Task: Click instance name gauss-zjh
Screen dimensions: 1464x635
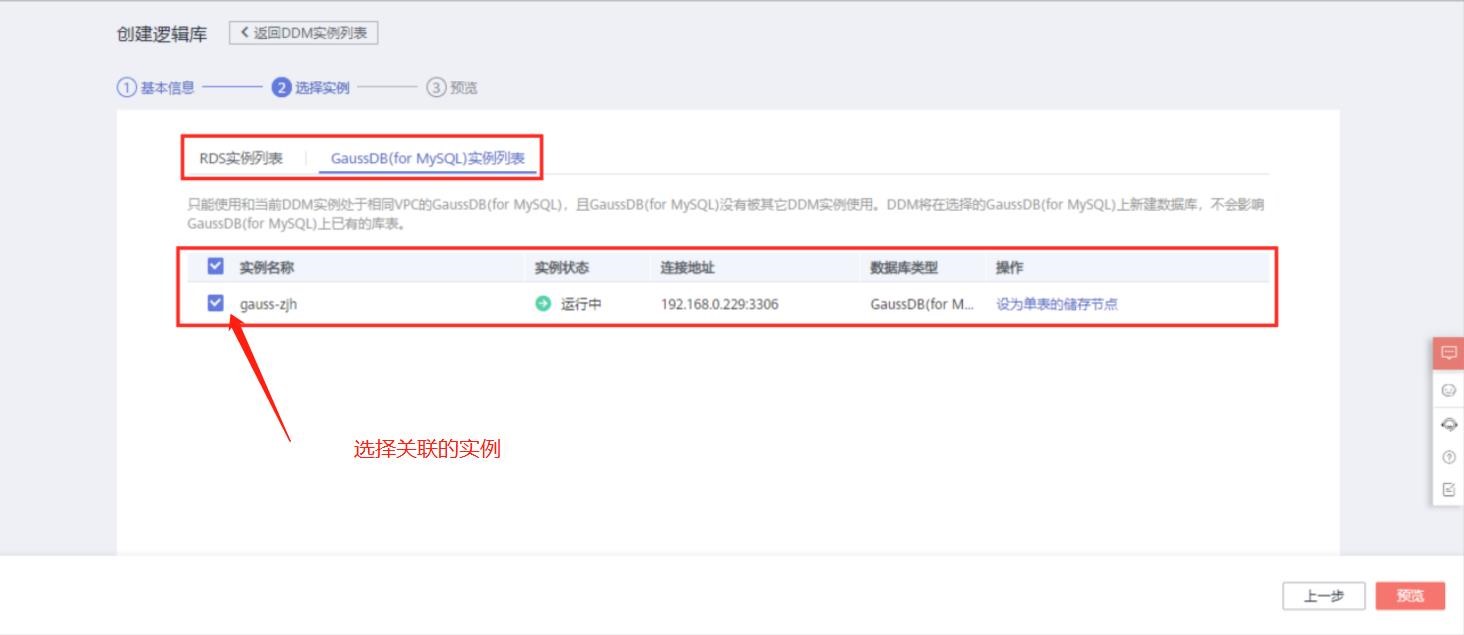Action: (269, 304)
